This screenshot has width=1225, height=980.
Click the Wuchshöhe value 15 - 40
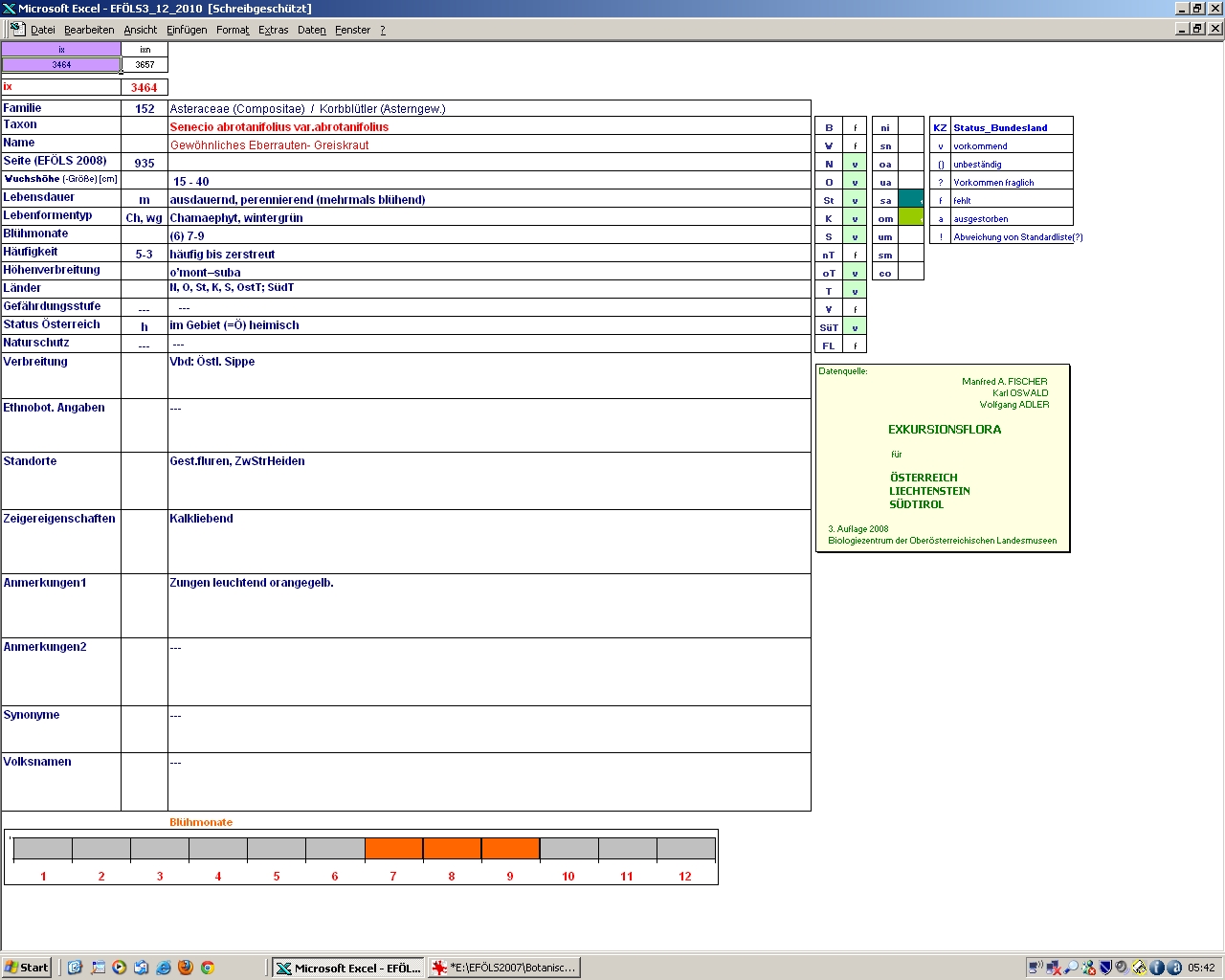pyautogui.click(x=191, y=181)
